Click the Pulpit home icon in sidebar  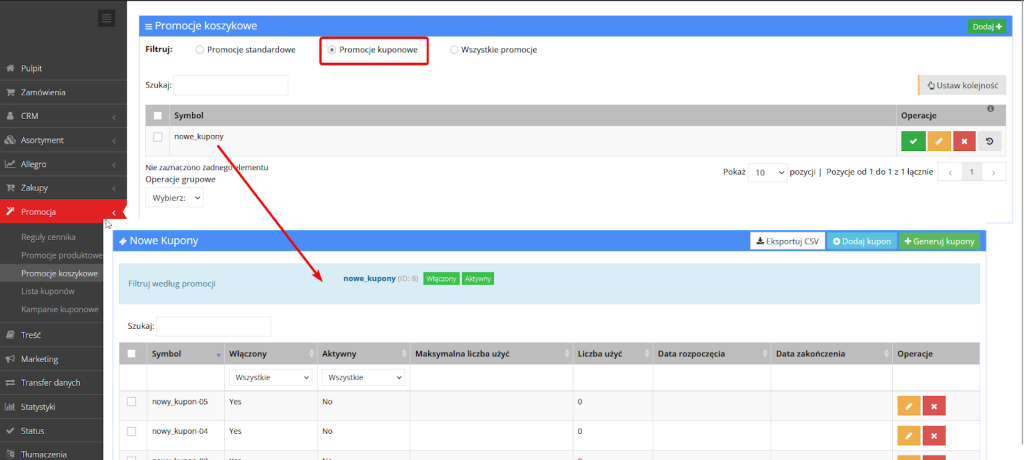pos(10,68)
